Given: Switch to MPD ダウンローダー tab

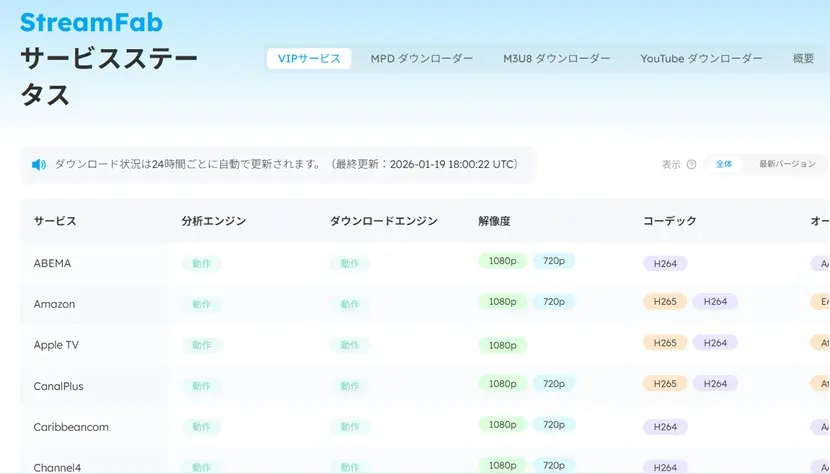Looking at the screenshot, I should pos(421,59).
